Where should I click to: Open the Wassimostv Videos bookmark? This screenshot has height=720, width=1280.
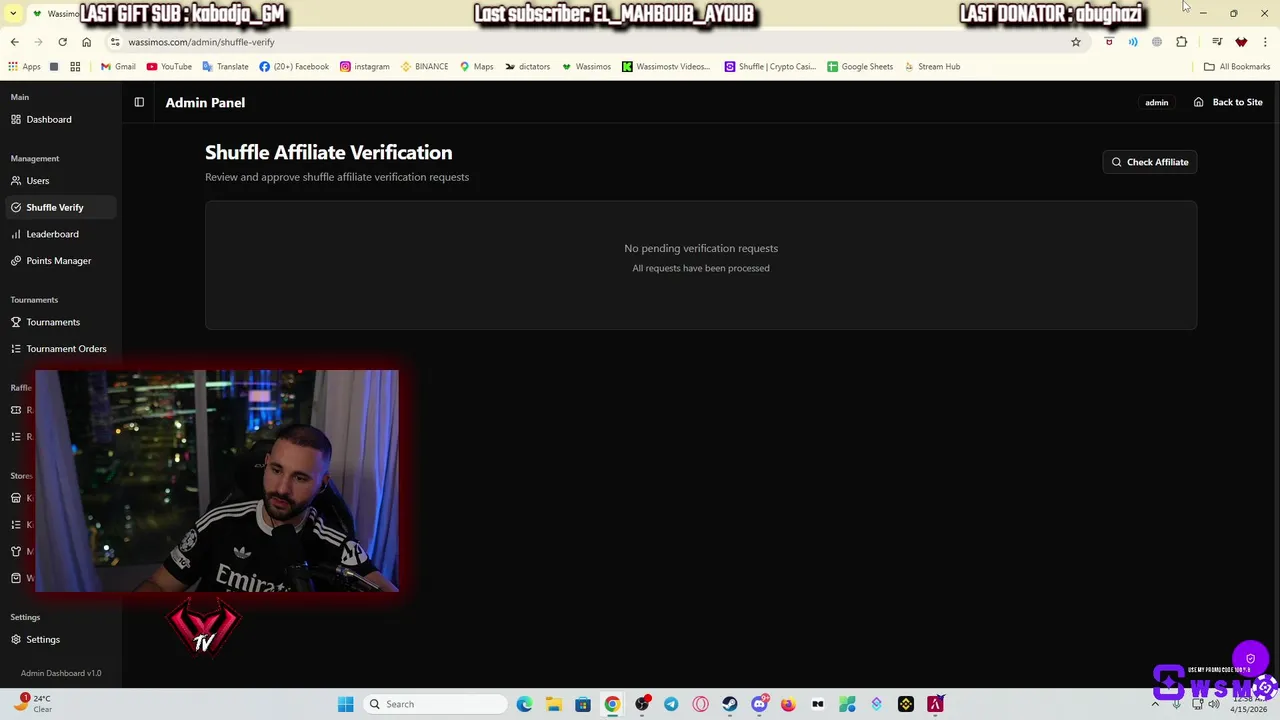(x=666, y=67)
